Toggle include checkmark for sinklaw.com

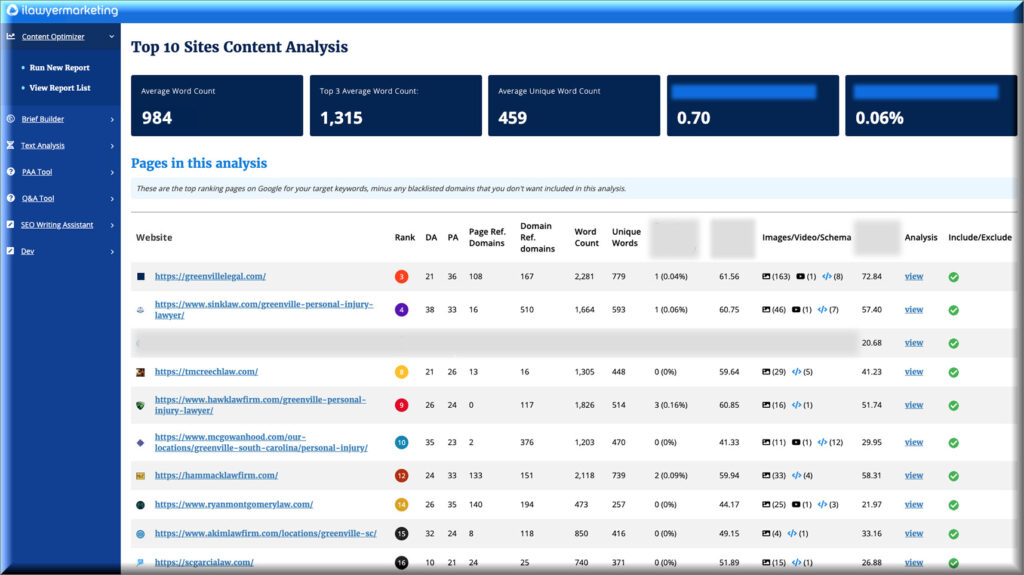point(953,310)
